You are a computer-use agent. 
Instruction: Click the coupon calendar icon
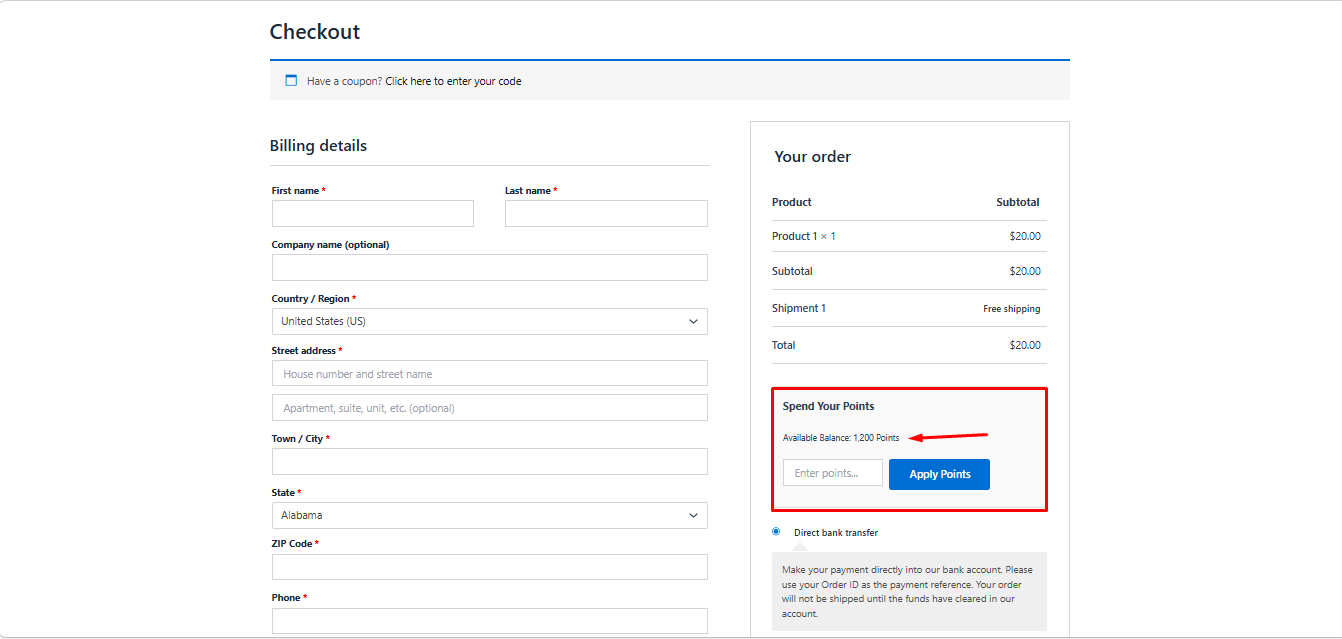[x=291, y=81]
